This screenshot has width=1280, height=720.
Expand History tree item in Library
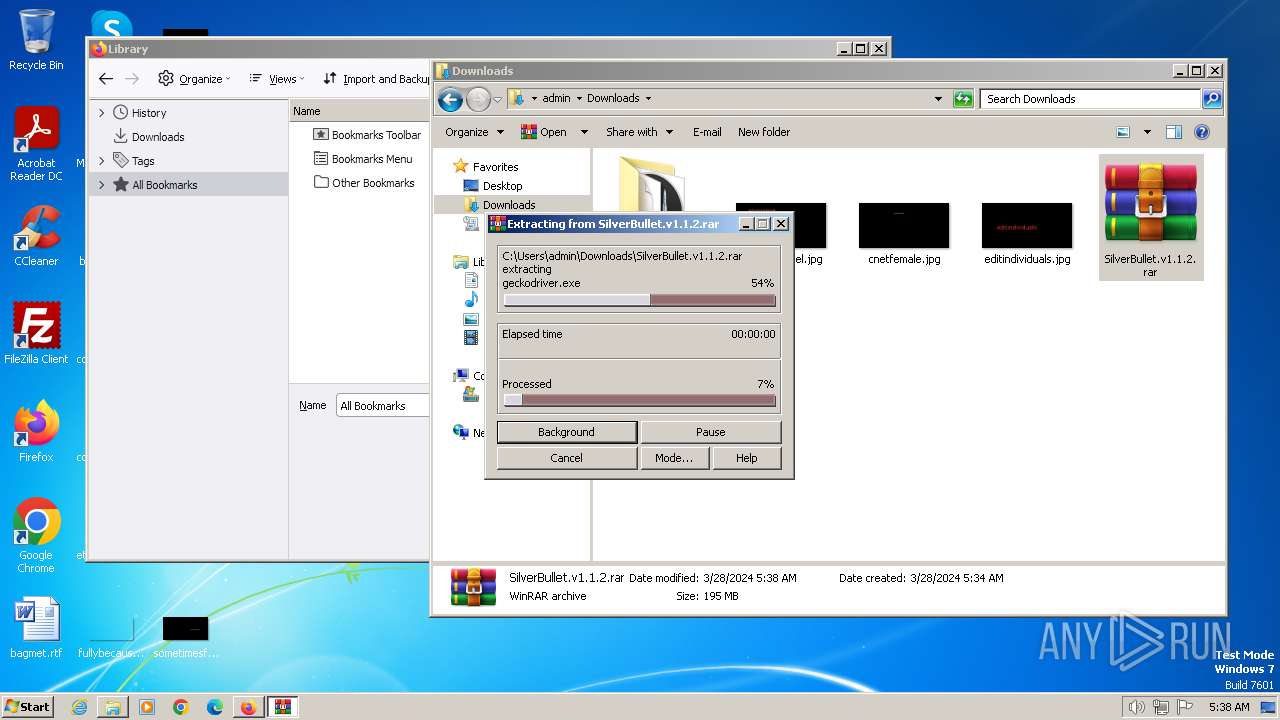tap(101, 113)
